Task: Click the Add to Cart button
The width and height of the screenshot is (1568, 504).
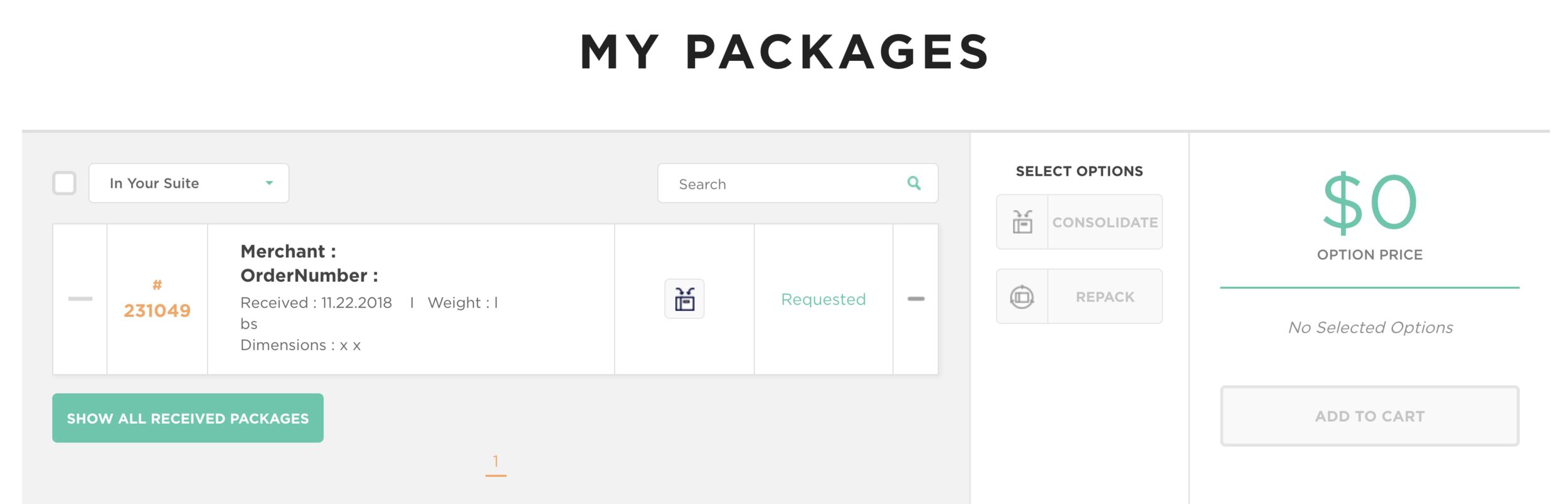Action: [1369, 416]
